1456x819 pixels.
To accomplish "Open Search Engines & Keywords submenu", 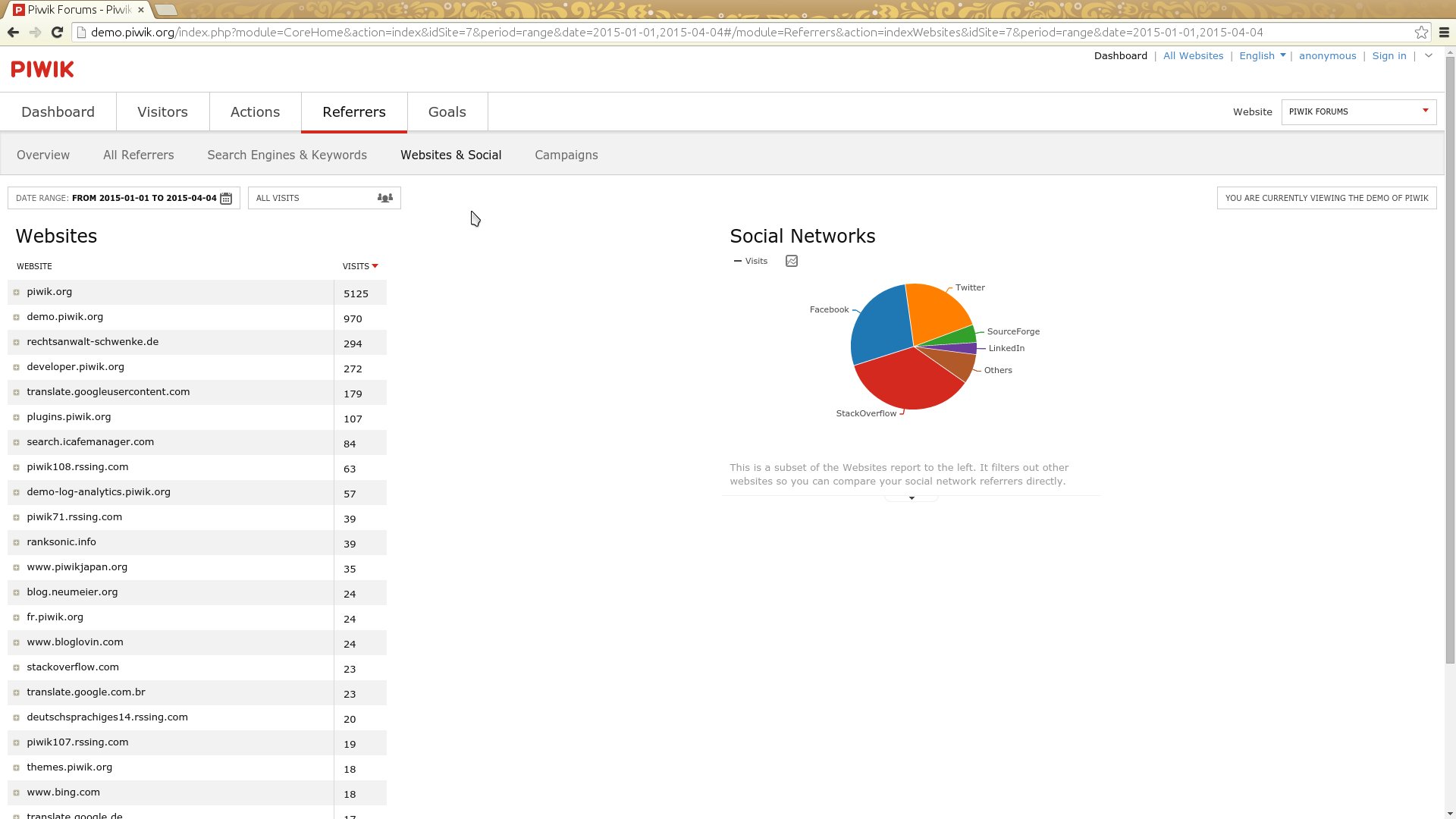I will click(x=287, y=155).
